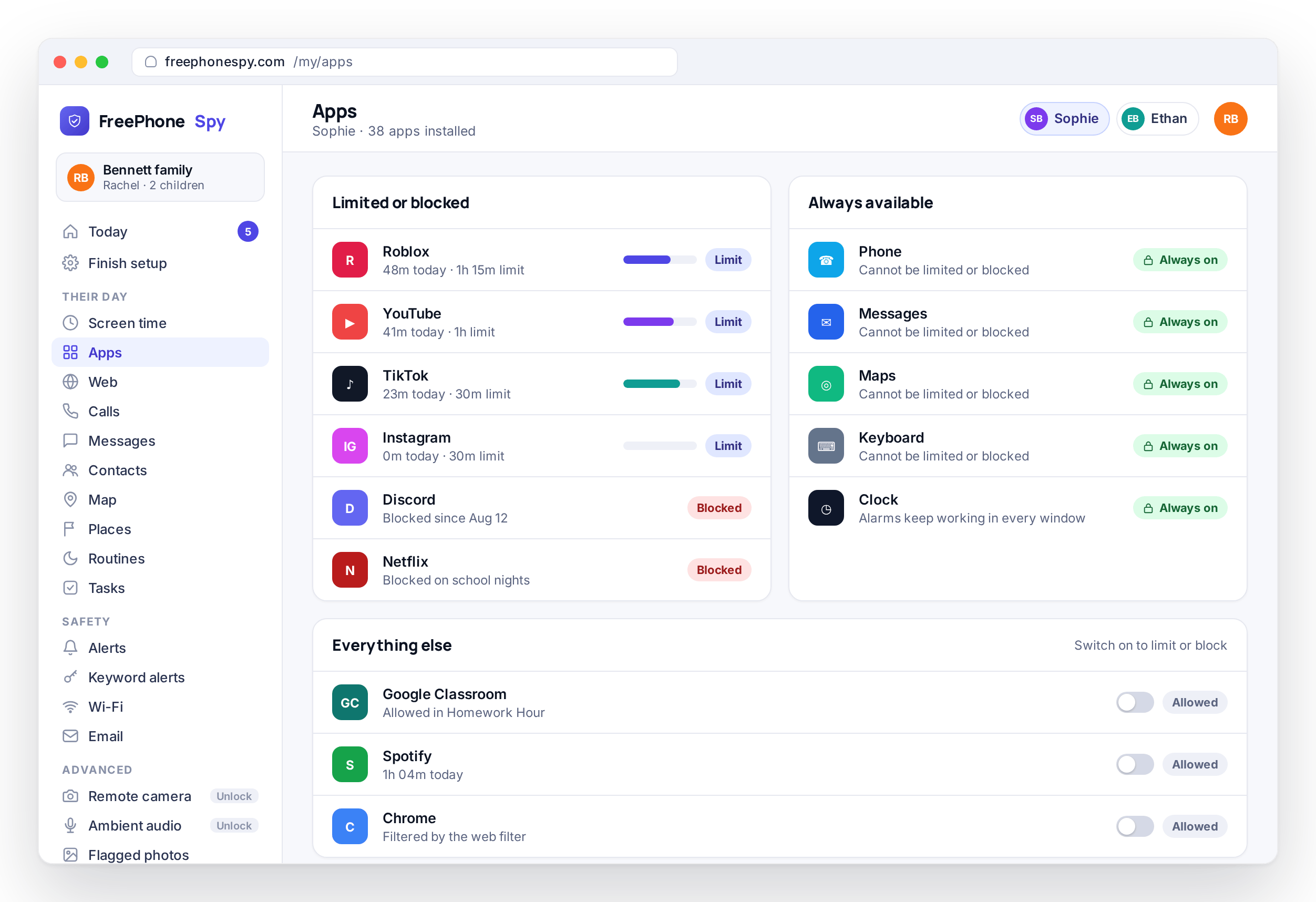Open the Roblox app icon

coord(350,260)
